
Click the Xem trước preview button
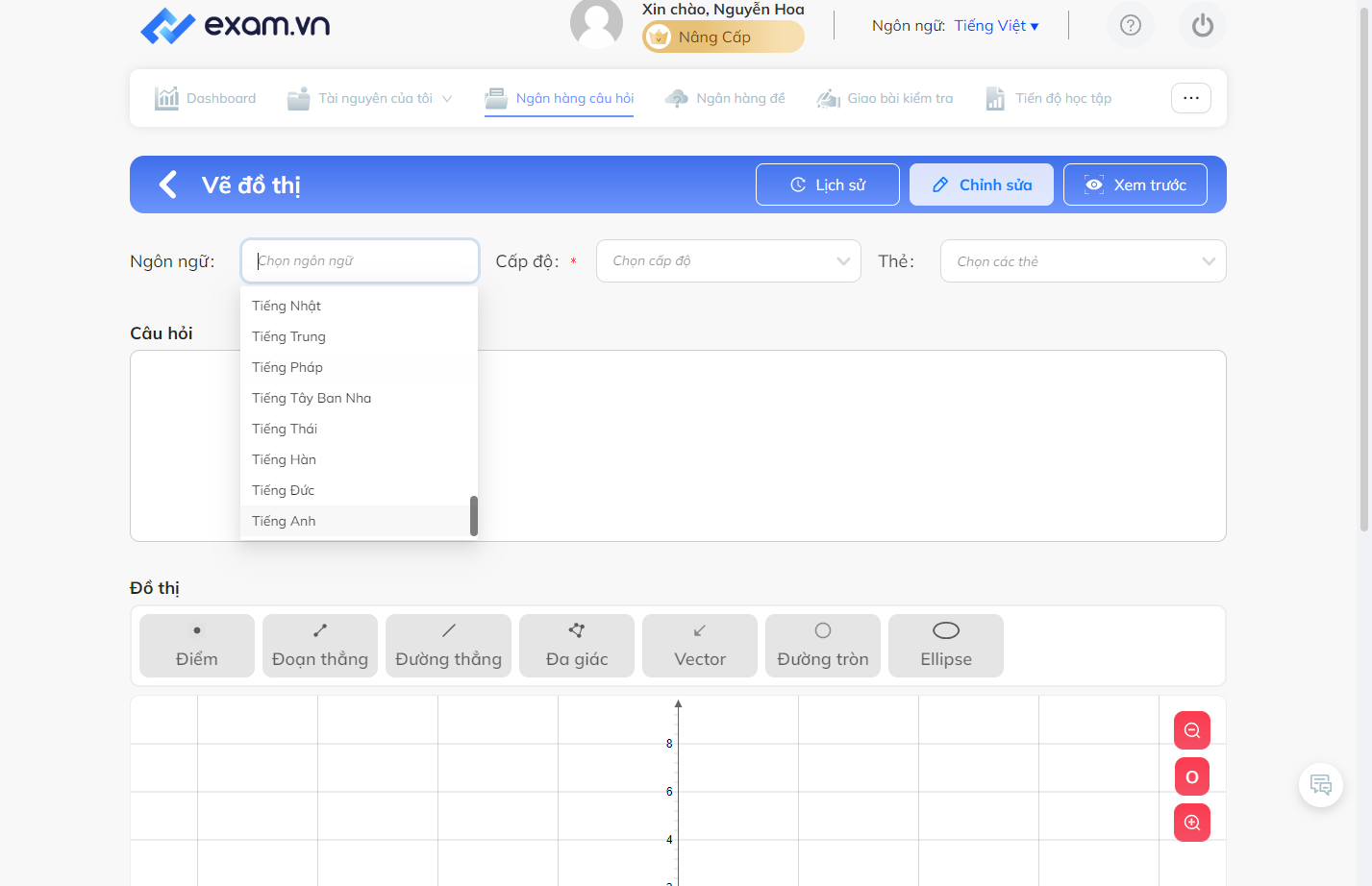(1135, 185)
